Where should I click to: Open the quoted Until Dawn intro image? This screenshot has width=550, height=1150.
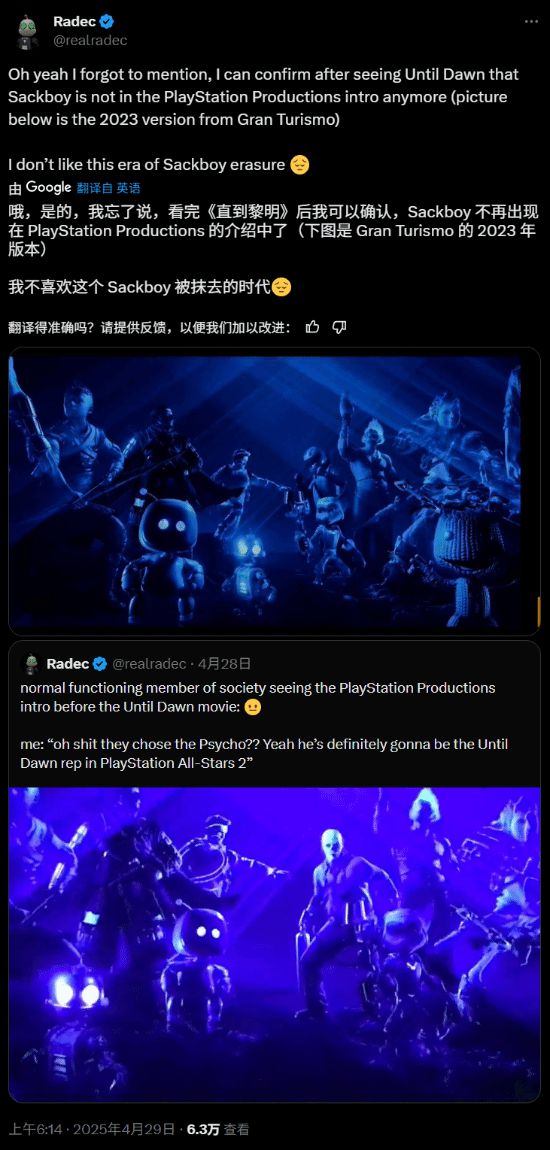coord(275,945)
